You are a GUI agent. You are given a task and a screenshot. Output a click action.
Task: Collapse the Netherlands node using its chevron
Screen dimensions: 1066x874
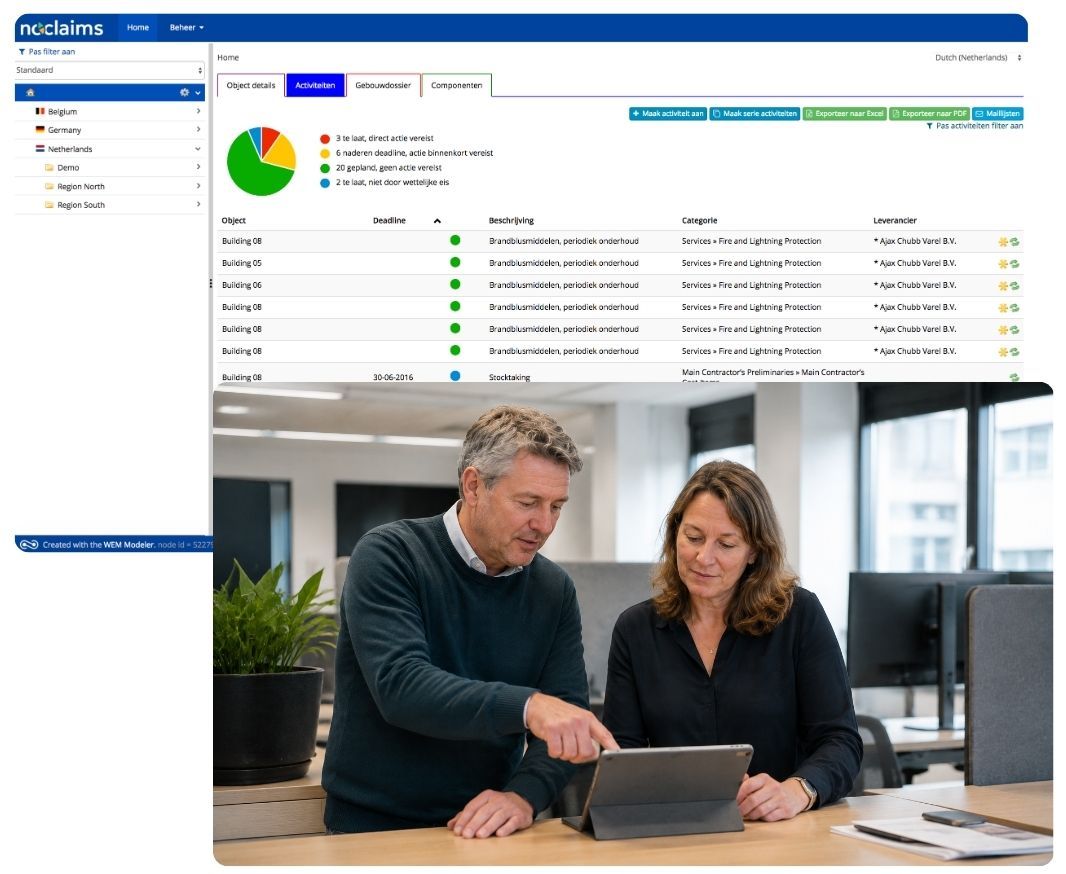(x=198, y=148)
